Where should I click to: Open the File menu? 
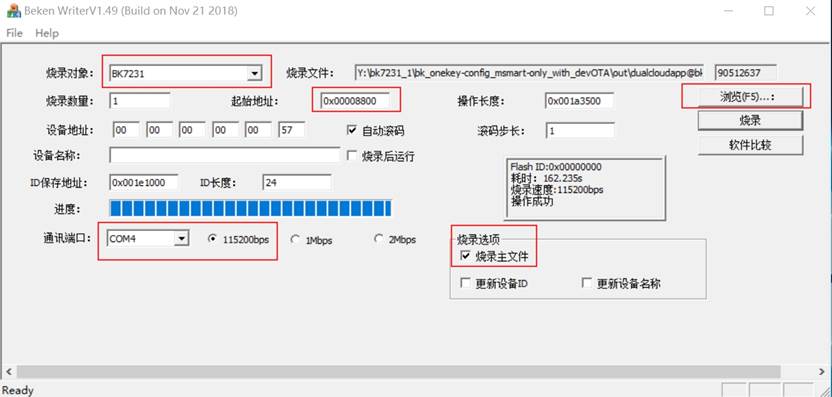[x=14, y=33]
